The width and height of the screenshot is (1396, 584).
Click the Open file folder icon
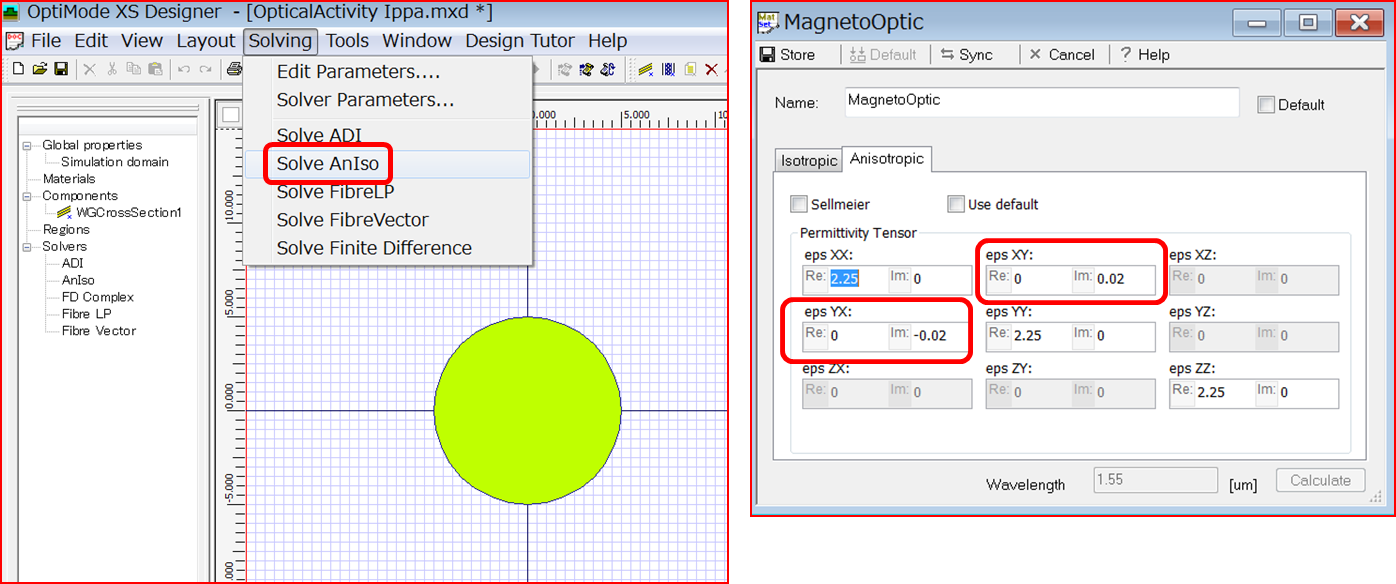(39, 69)
